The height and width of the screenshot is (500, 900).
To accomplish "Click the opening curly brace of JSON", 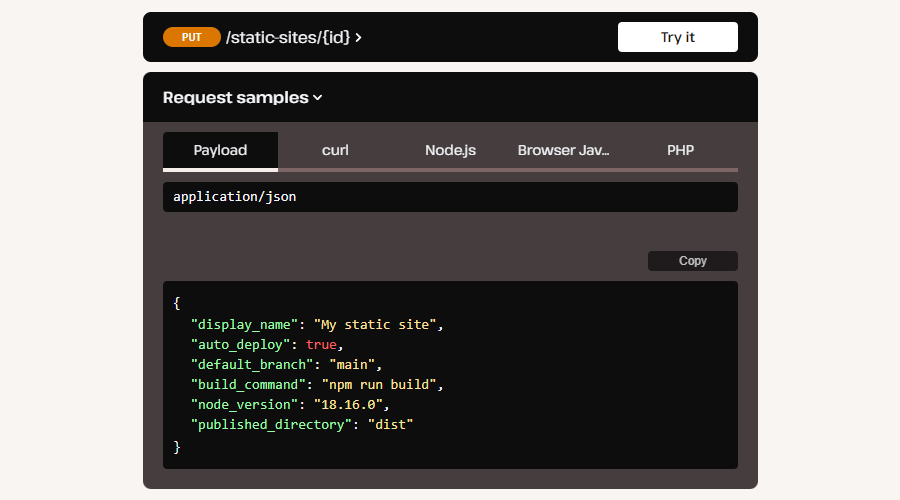I will (x=177, y=304).
